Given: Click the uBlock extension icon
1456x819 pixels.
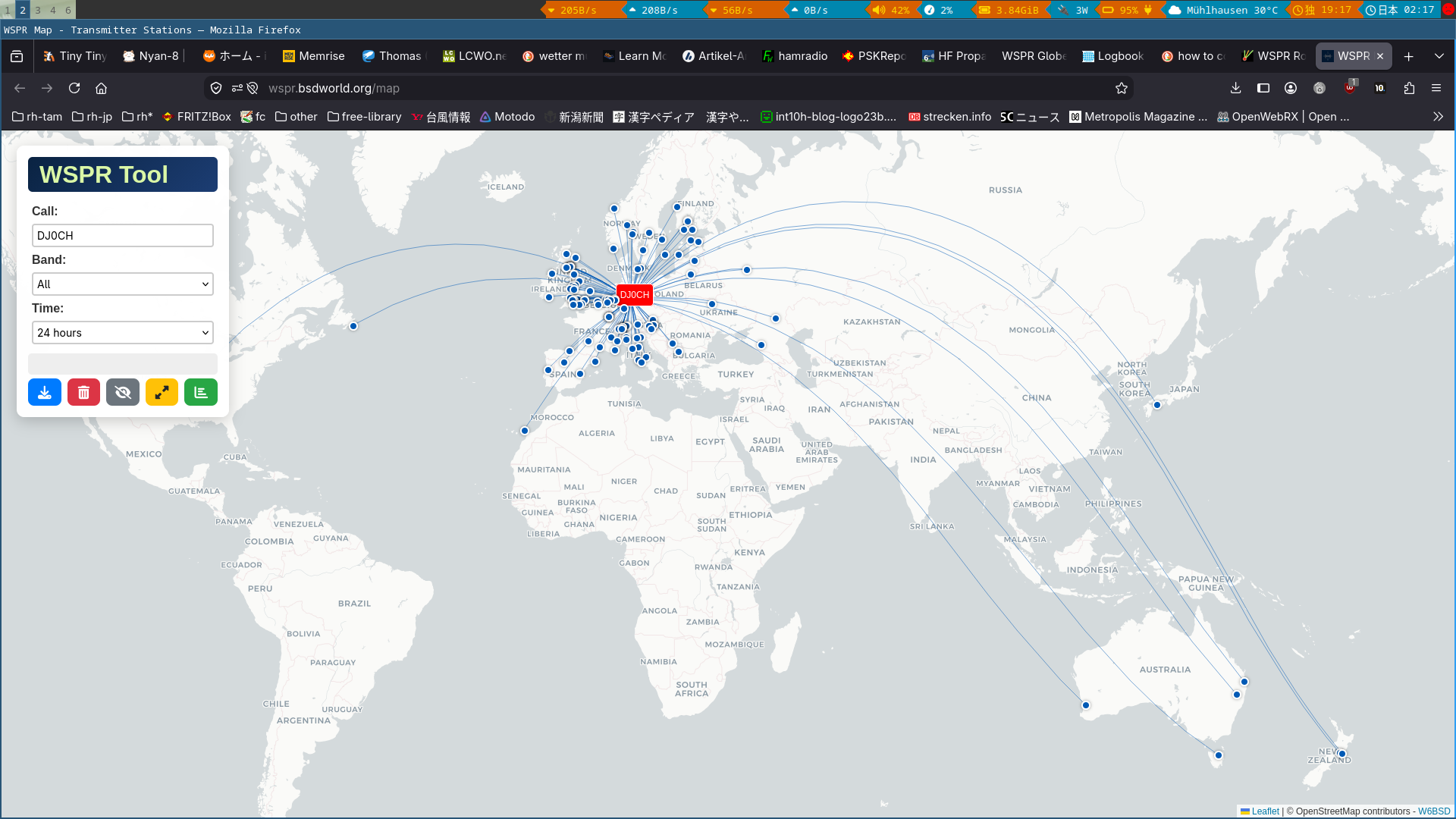Looking at the screenshot, I should point(1350,88).
